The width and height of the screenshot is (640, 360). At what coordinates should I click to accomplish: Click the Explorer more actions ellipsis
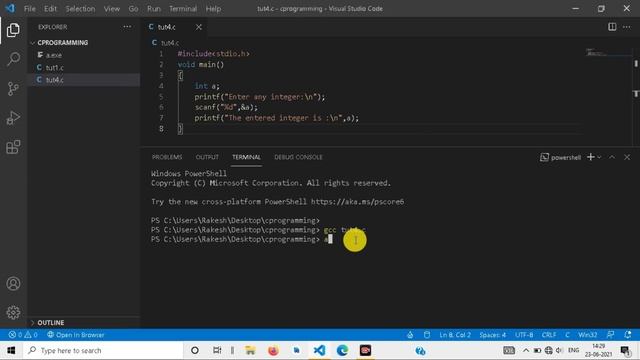pos(127,27)
